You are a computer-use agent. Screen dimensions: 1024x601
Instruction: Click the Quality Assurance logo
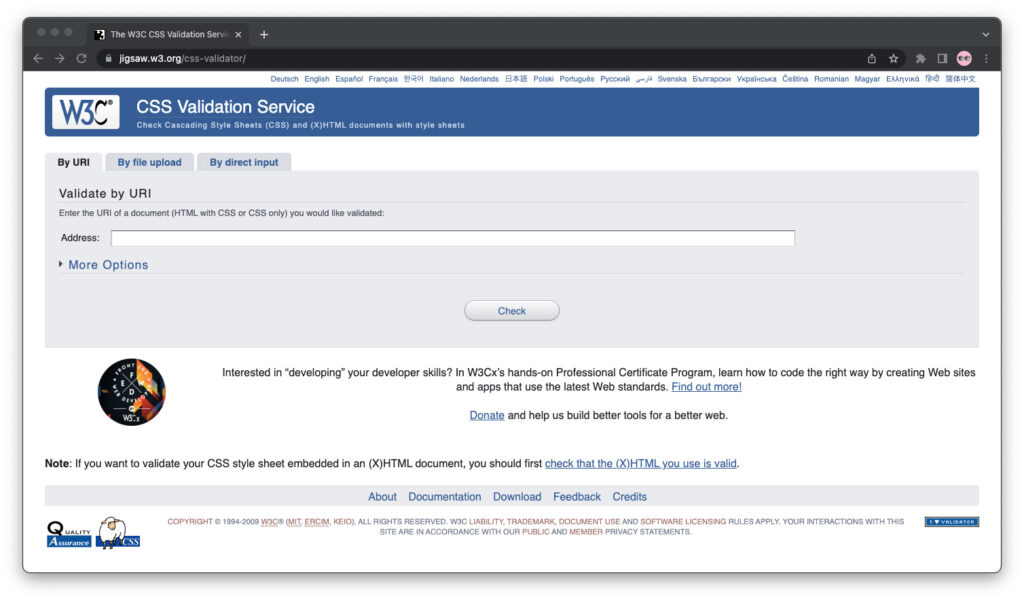69,534
